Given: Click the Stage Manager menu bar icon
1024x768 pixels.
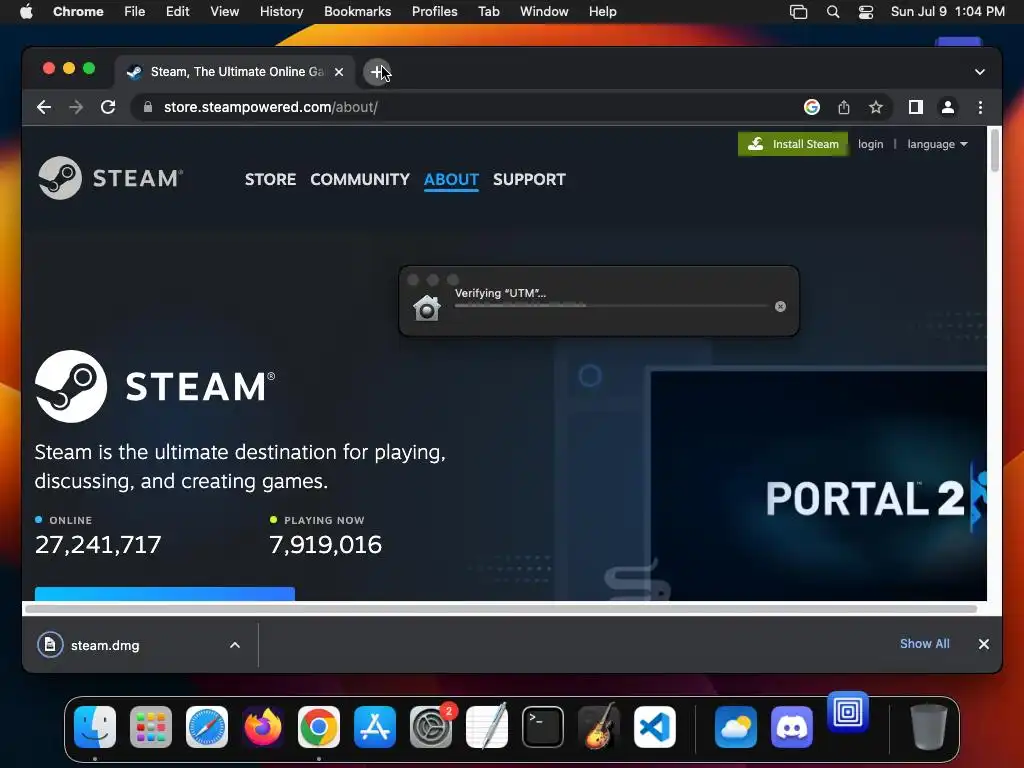Looking at the screenshot, I should click(x=798, y=12).
